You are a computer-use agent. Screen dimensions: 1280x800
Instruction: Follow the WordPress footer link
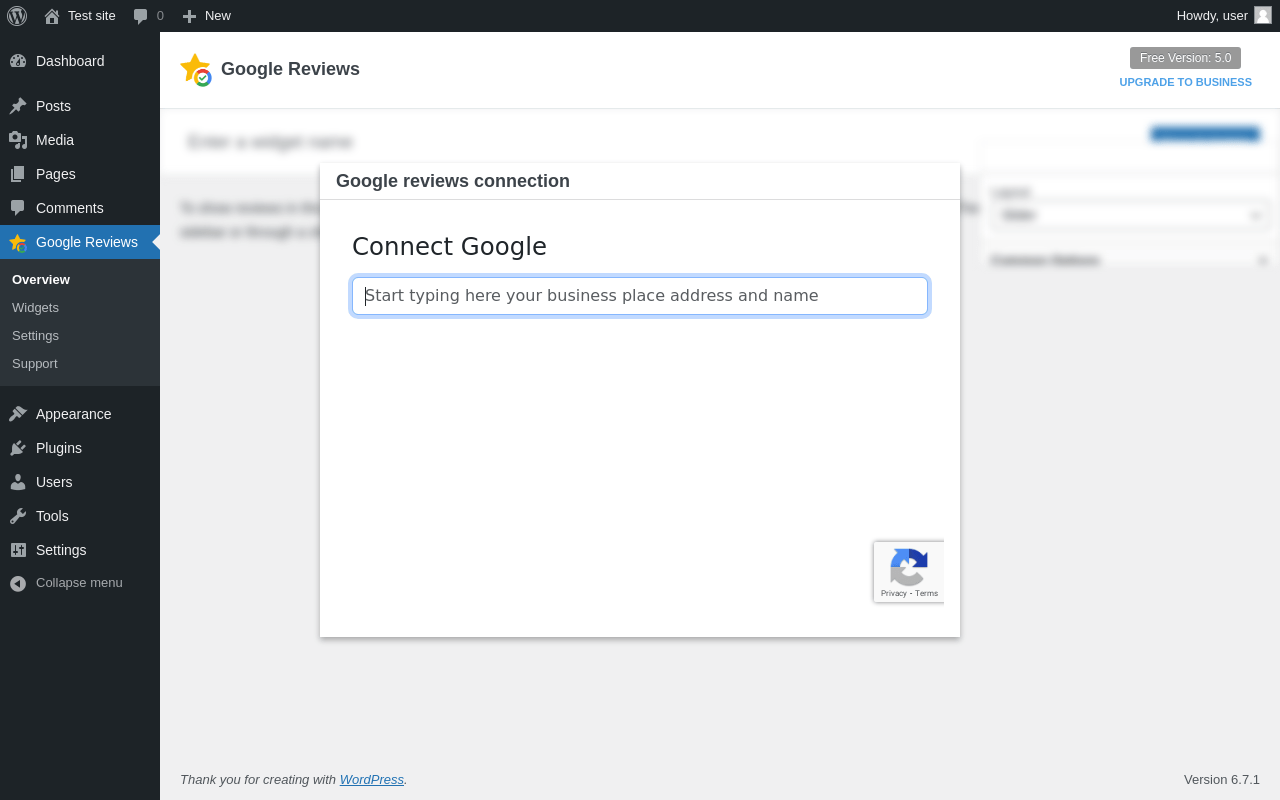(x=372, y=779)
